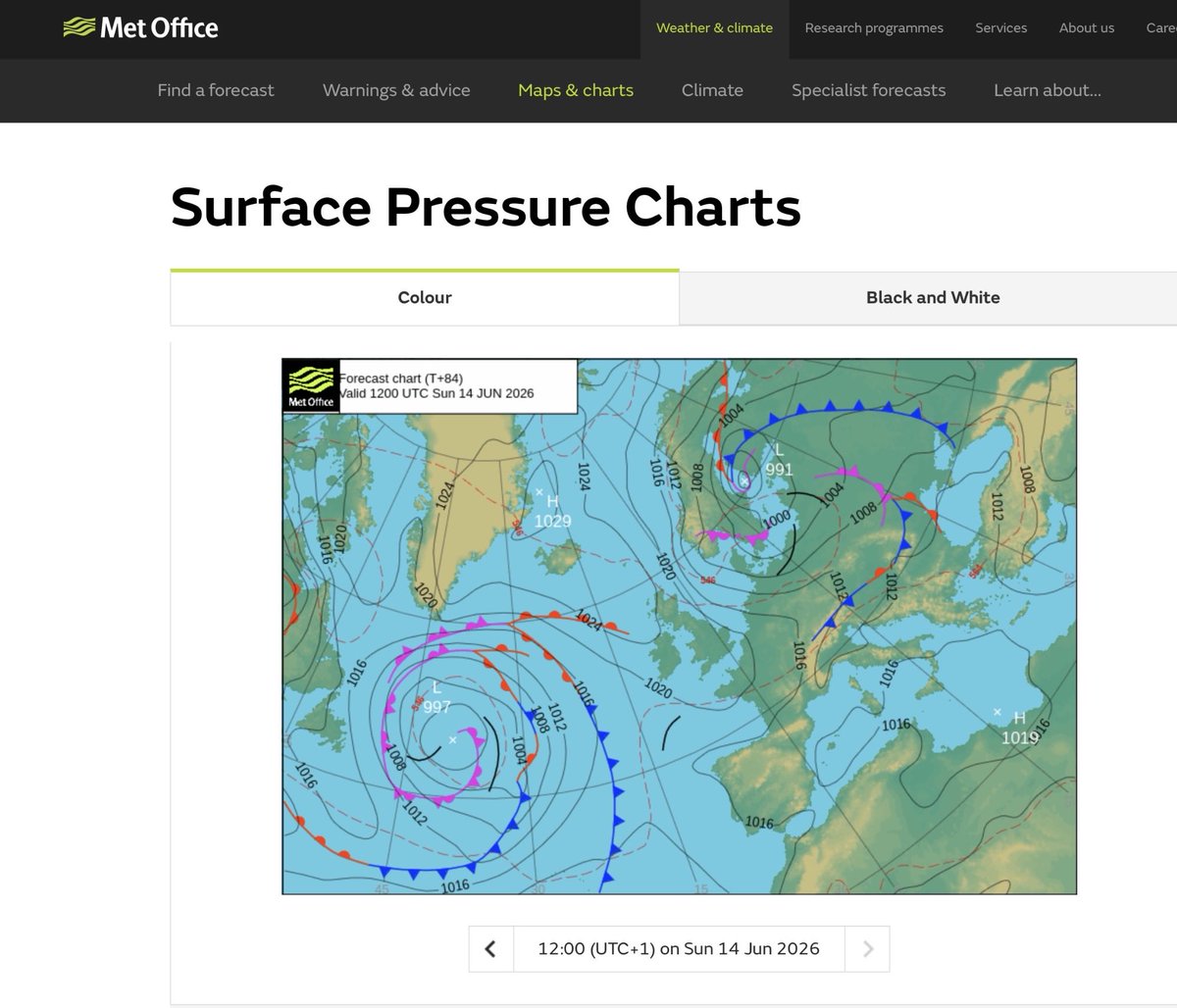Viewport: 1177px width, 1008px height.
Task: Click the chart time label 12:00 (UTC+1)
Action: click(679, 949)
